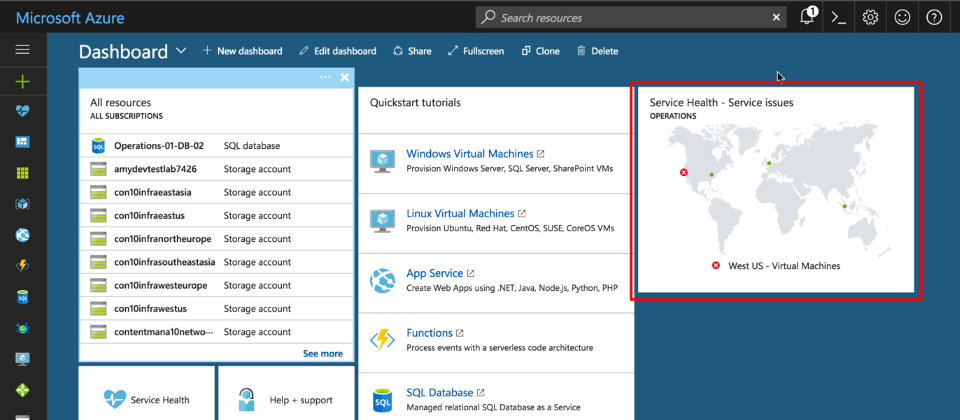Open notifications bell icon

(808, 17)
